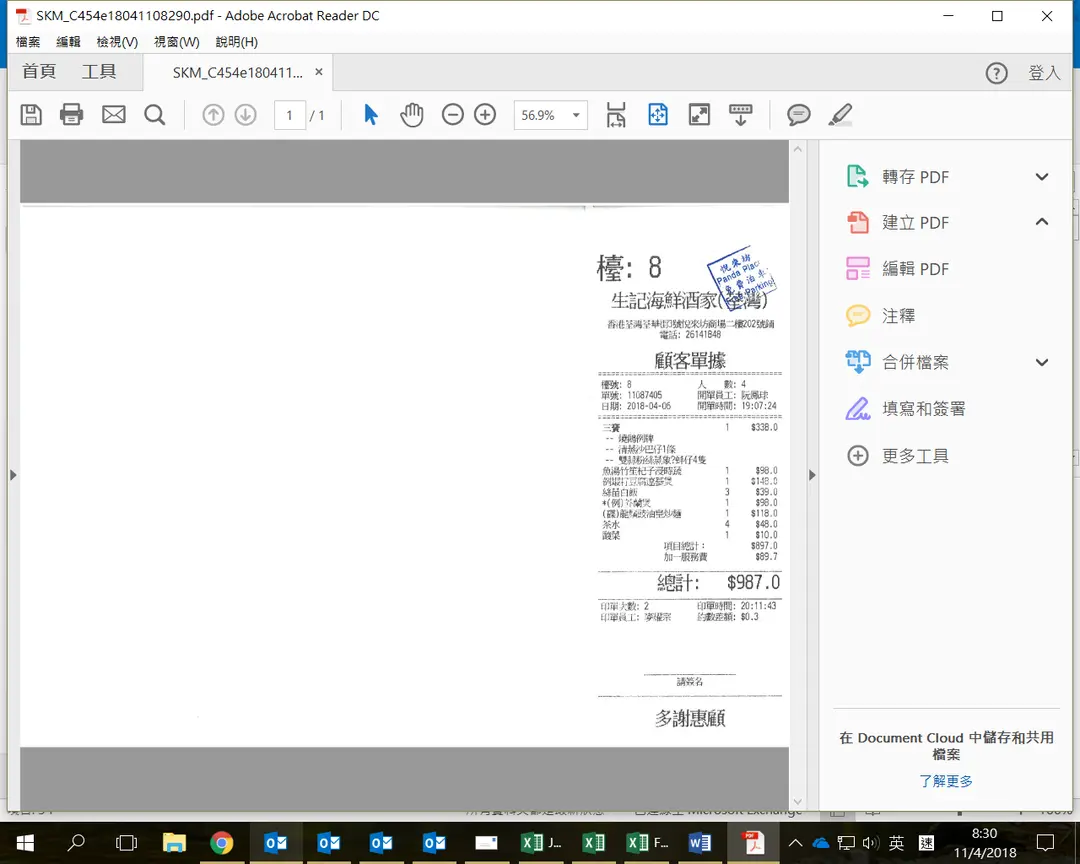Activate the Hand pan tool
The width and height of the screenshot is (1080, 864).
(x=411, y=115)
